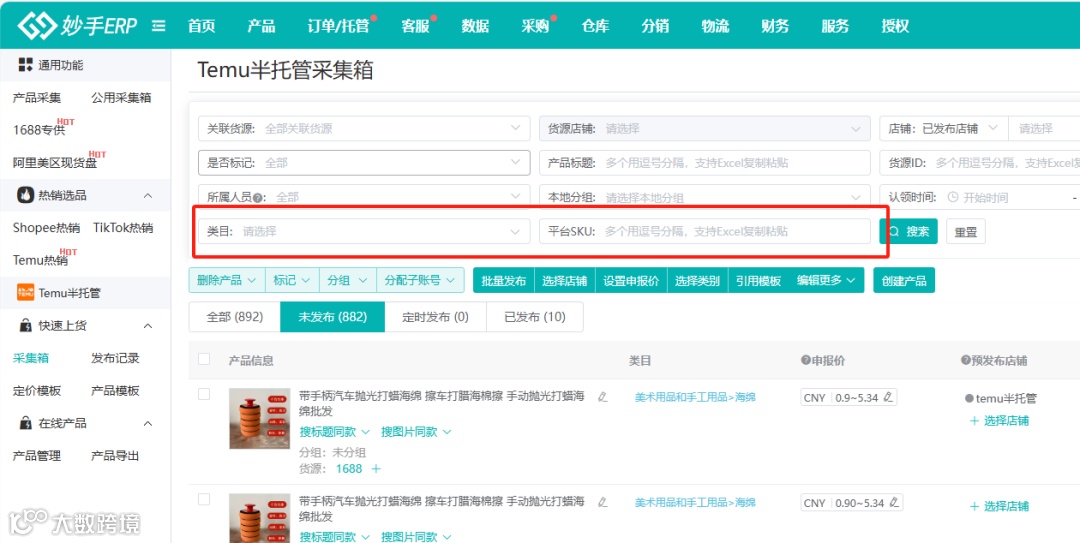Click the clock icon in 认领时间
1080x543 pixels.
tap(953, 197)
